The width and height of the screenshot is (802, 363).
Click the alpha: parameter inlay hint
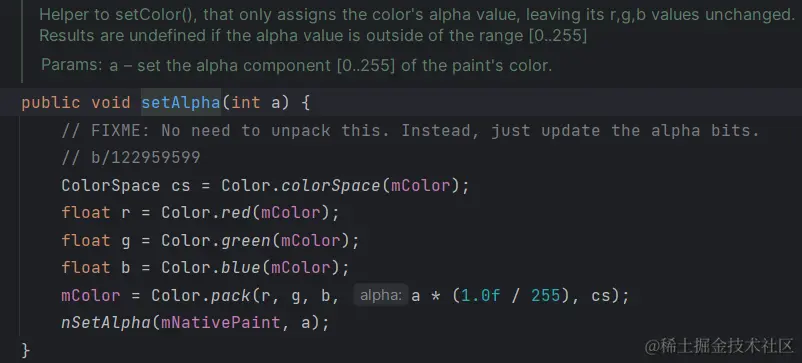pos(381,296)
